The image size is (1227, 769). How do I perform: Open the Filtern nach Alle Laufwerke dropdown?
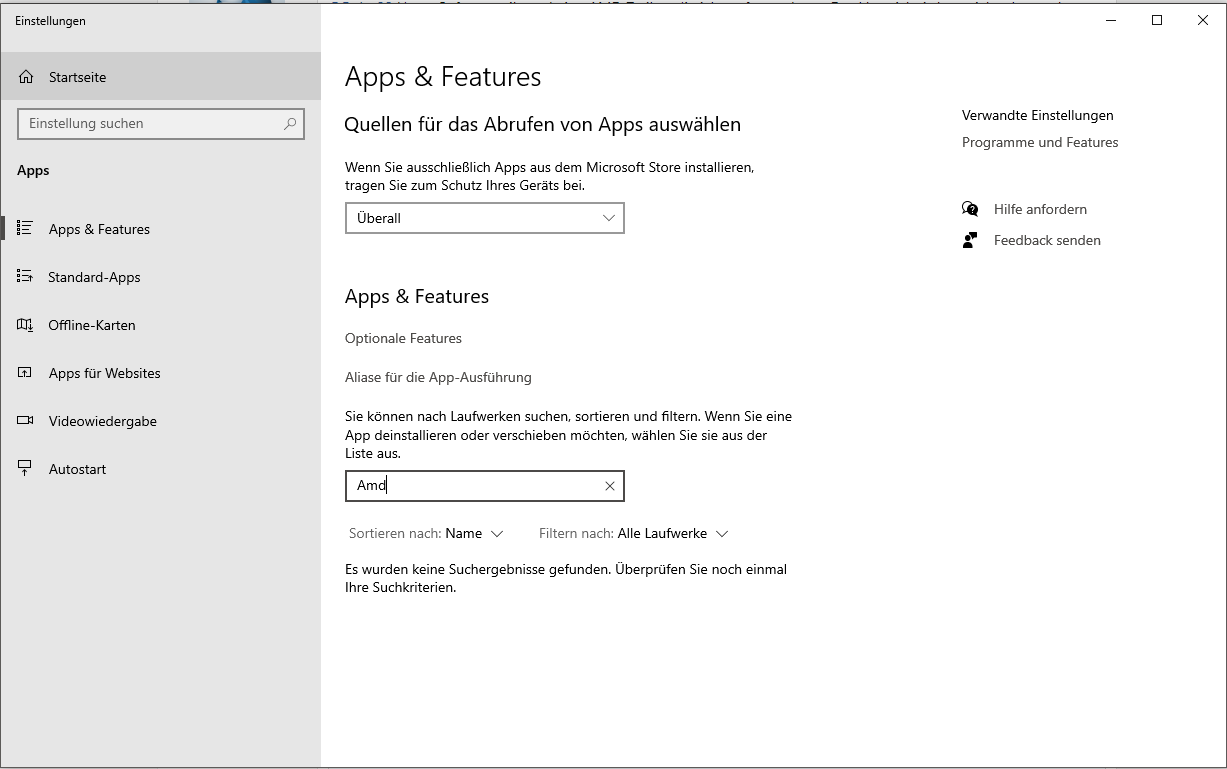coord(634,534)
